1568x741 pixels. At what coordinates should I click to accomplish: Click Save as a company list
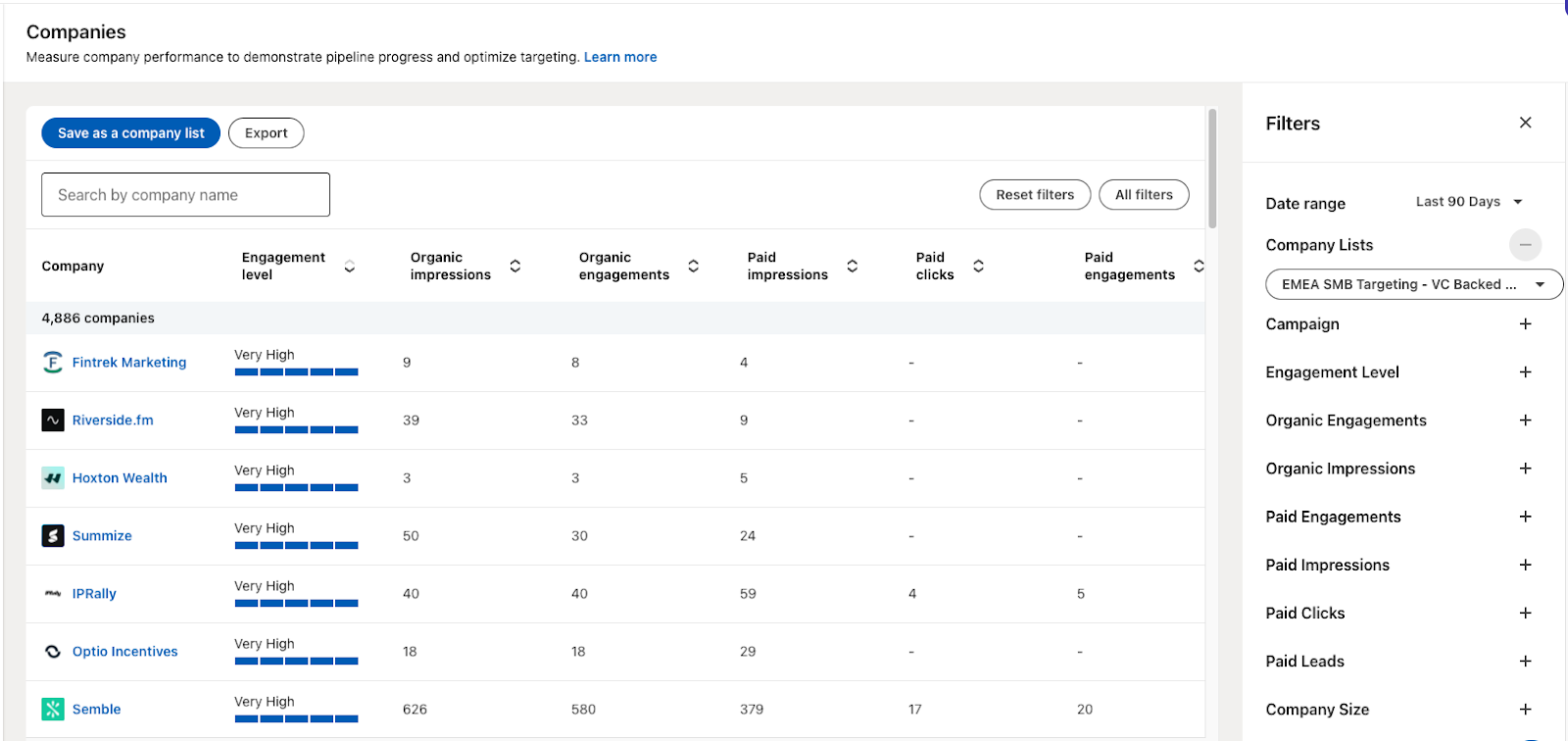tap(130, 133)
